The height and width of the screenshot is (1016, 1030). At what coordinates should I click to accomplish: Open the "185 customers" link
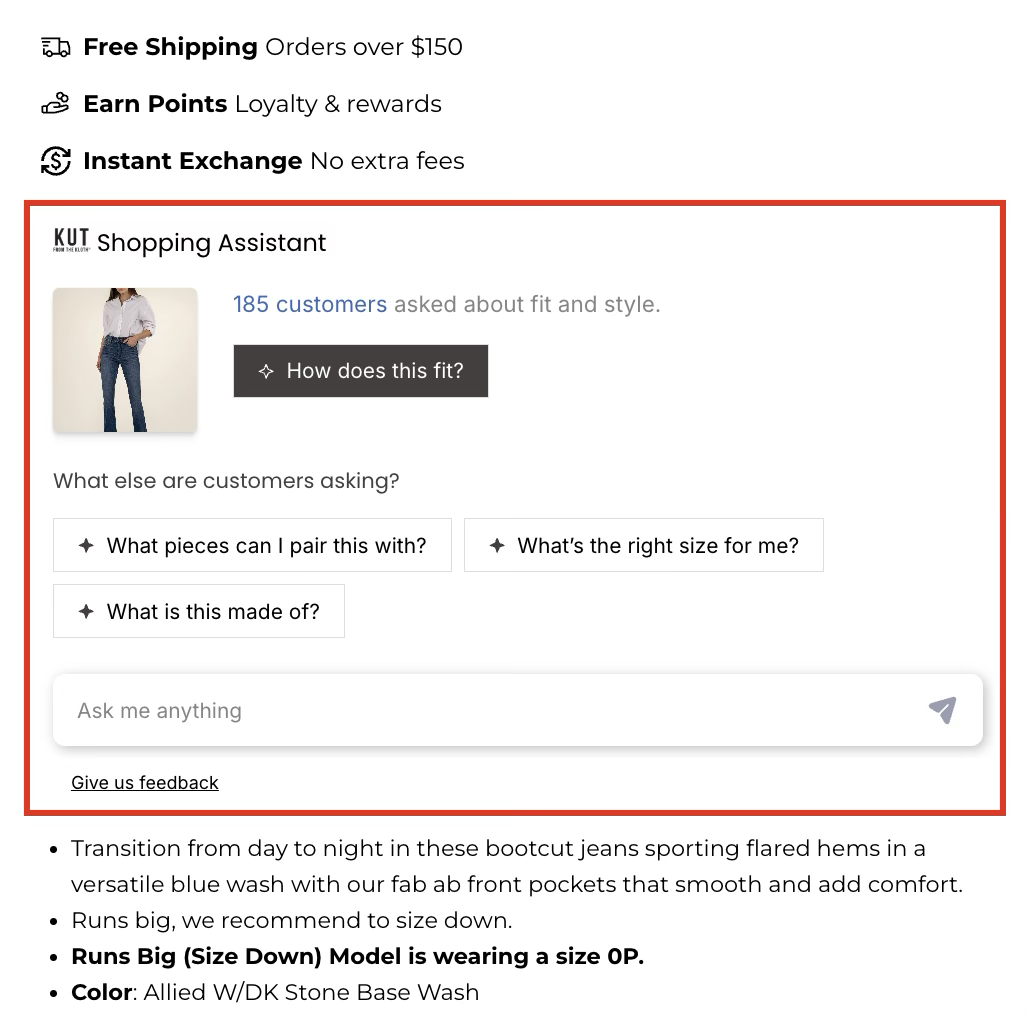(x=310, y=304)
